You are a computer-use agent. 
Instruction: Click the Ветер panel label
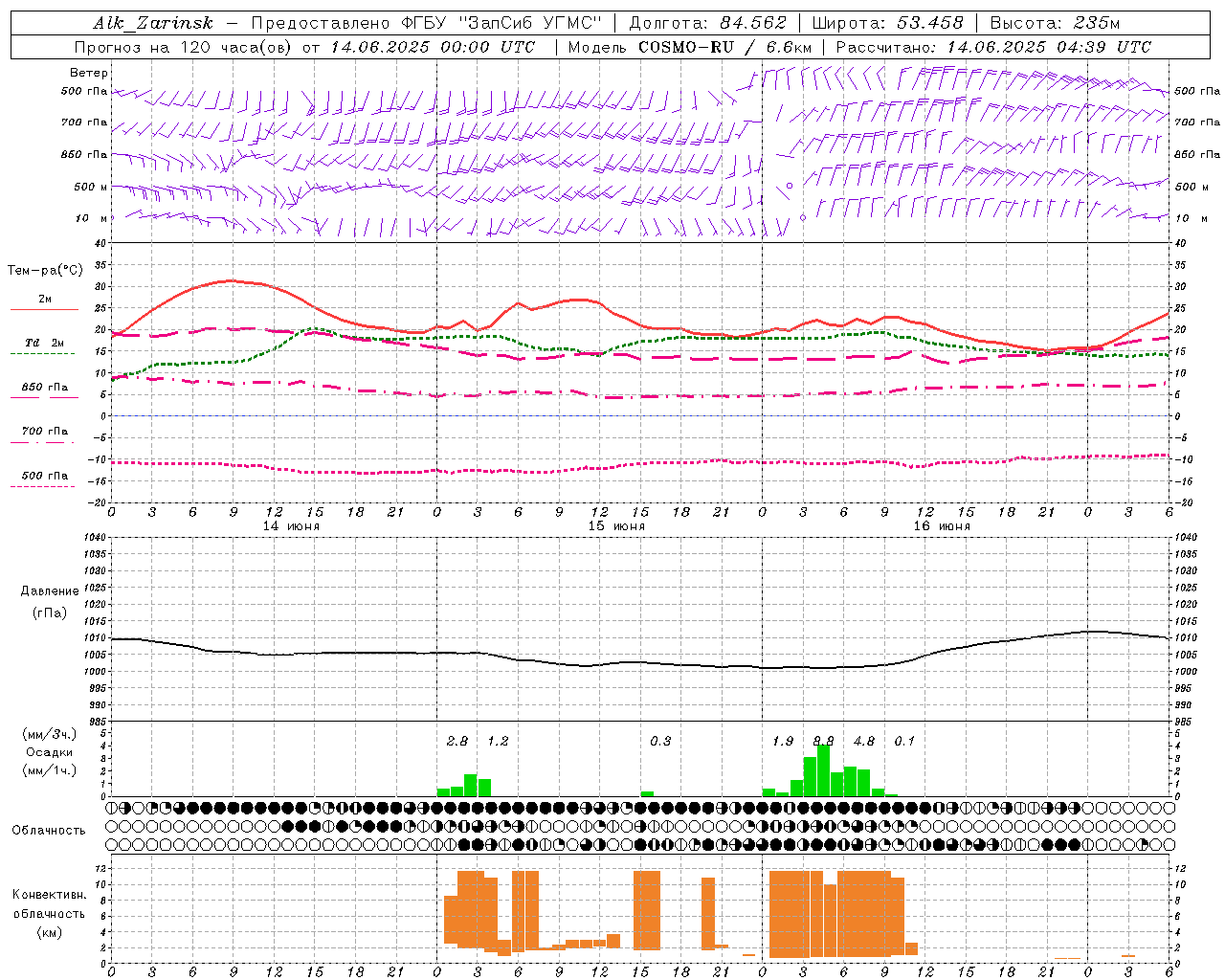coord(89,73)
